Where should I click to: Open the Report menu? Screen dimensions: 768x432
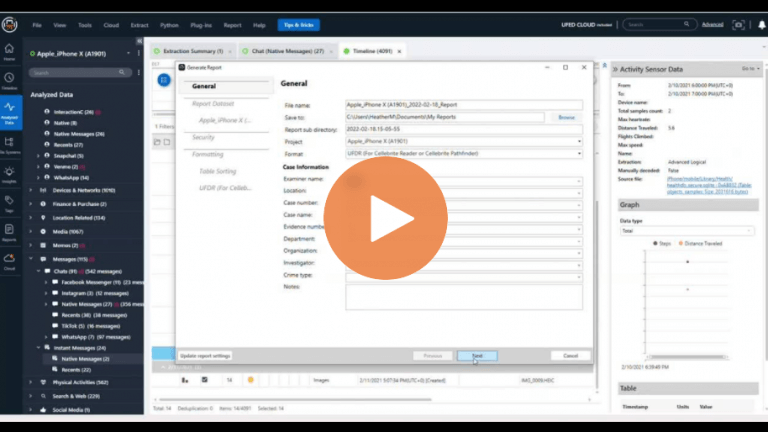point(232,25)
